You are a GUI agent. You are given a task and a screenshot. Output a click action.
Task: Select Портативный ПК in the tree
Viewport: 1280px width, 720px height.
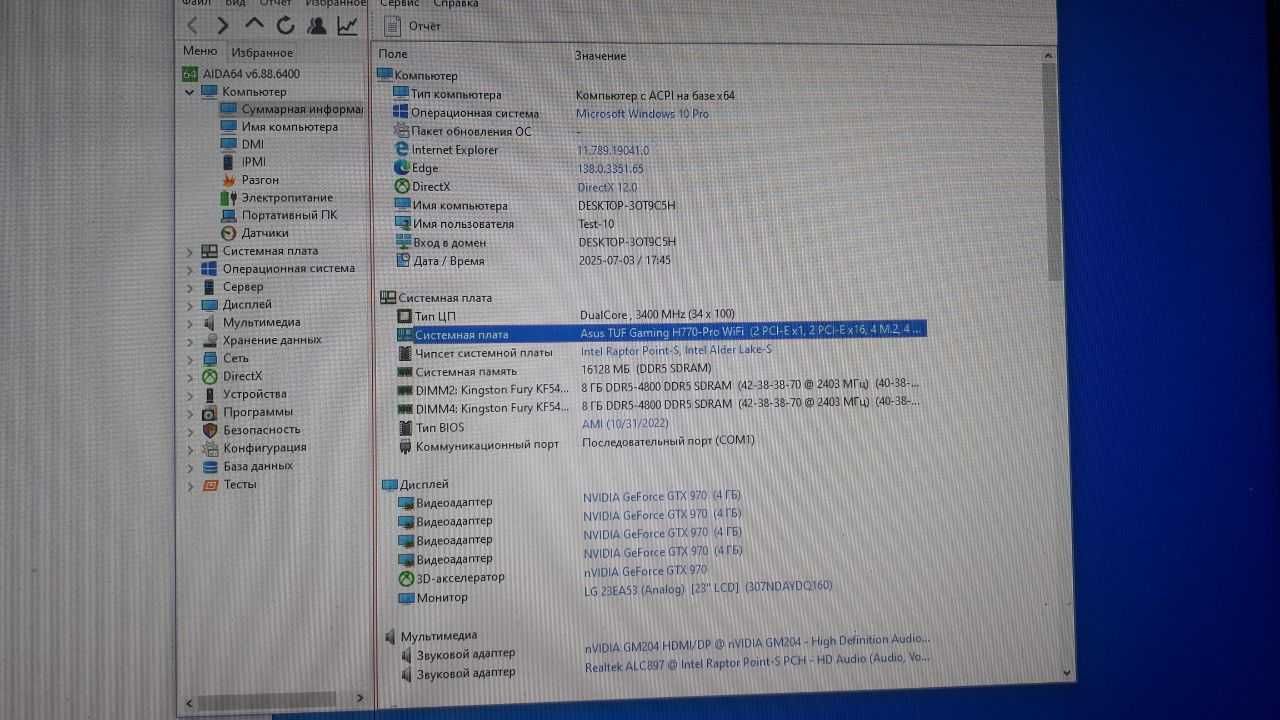289,215
